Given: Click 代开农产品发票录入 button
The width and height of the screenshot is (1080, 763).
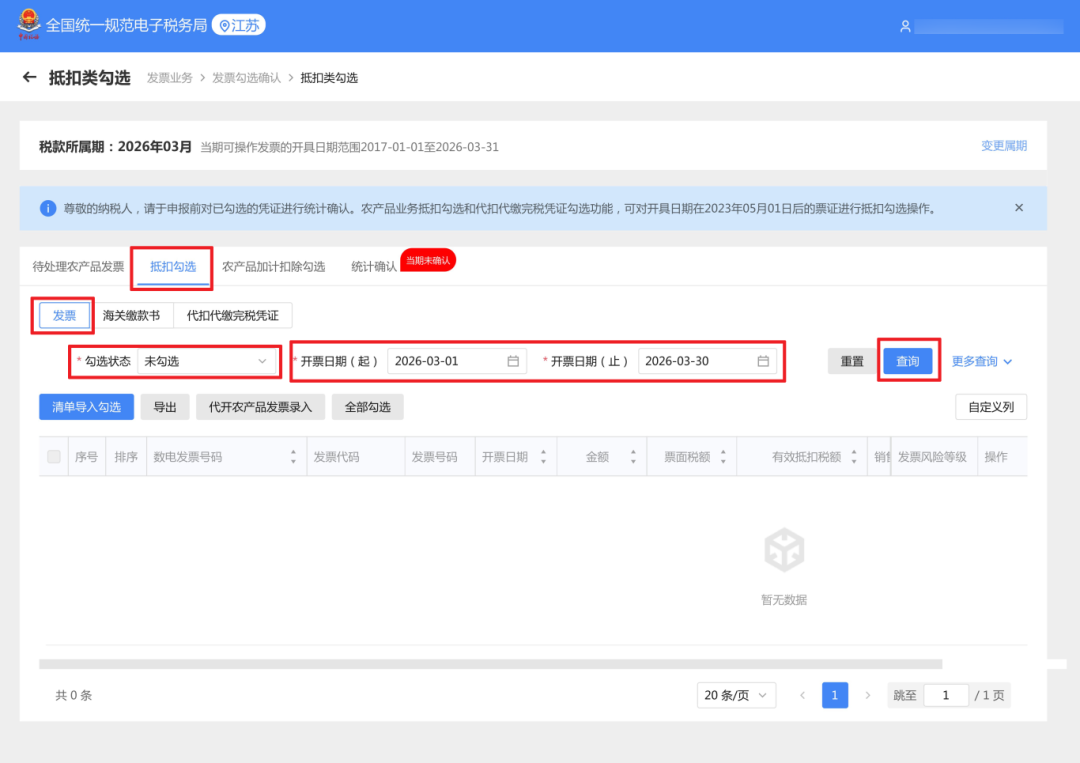Looking at the screenshot, I should (x=260, y=407).
